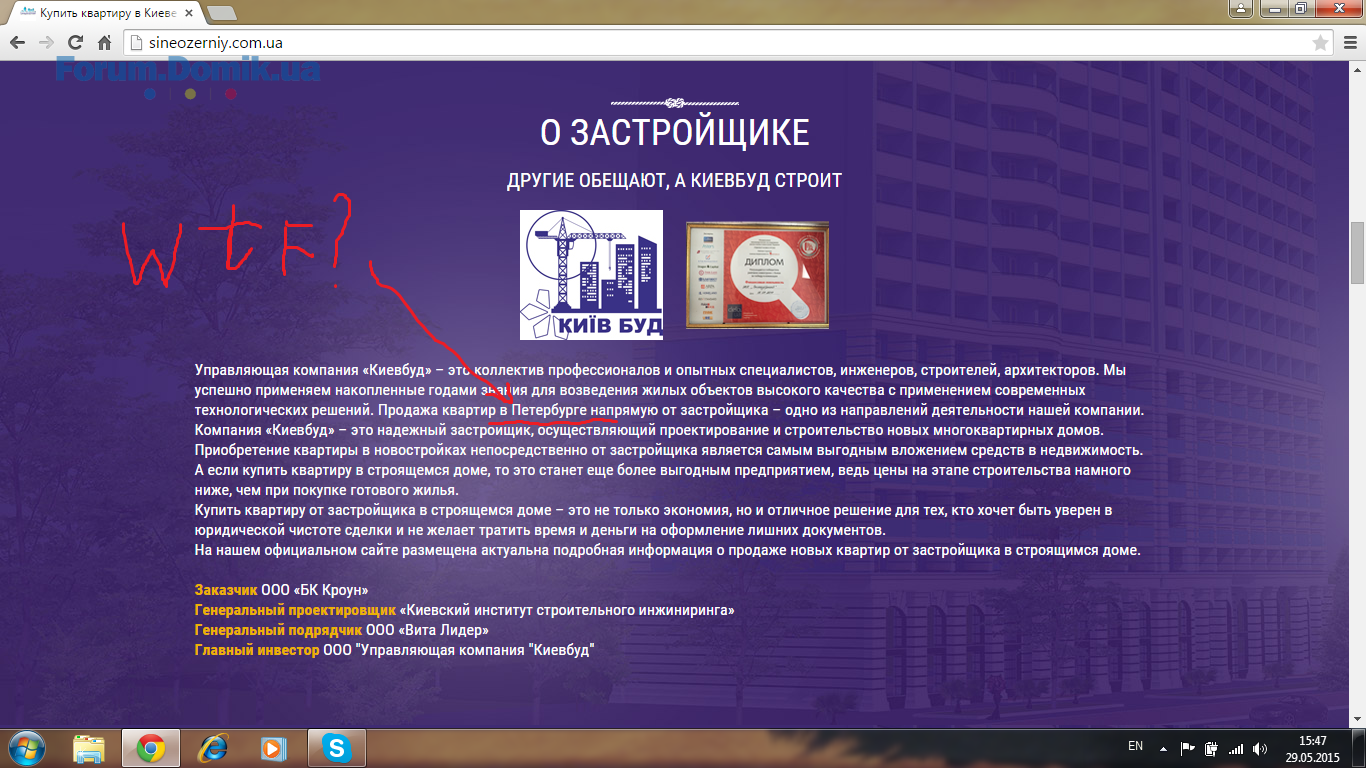The height and width of the screenshot is (768, 1366).
Task: Click the battery power tray icon
Action: coord(1211,748)
